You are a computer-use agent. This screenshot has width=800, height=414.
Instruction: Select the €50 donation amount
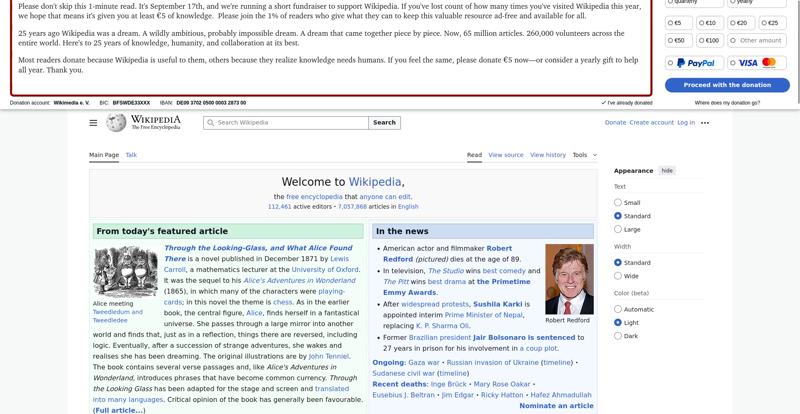click(679, 40)
